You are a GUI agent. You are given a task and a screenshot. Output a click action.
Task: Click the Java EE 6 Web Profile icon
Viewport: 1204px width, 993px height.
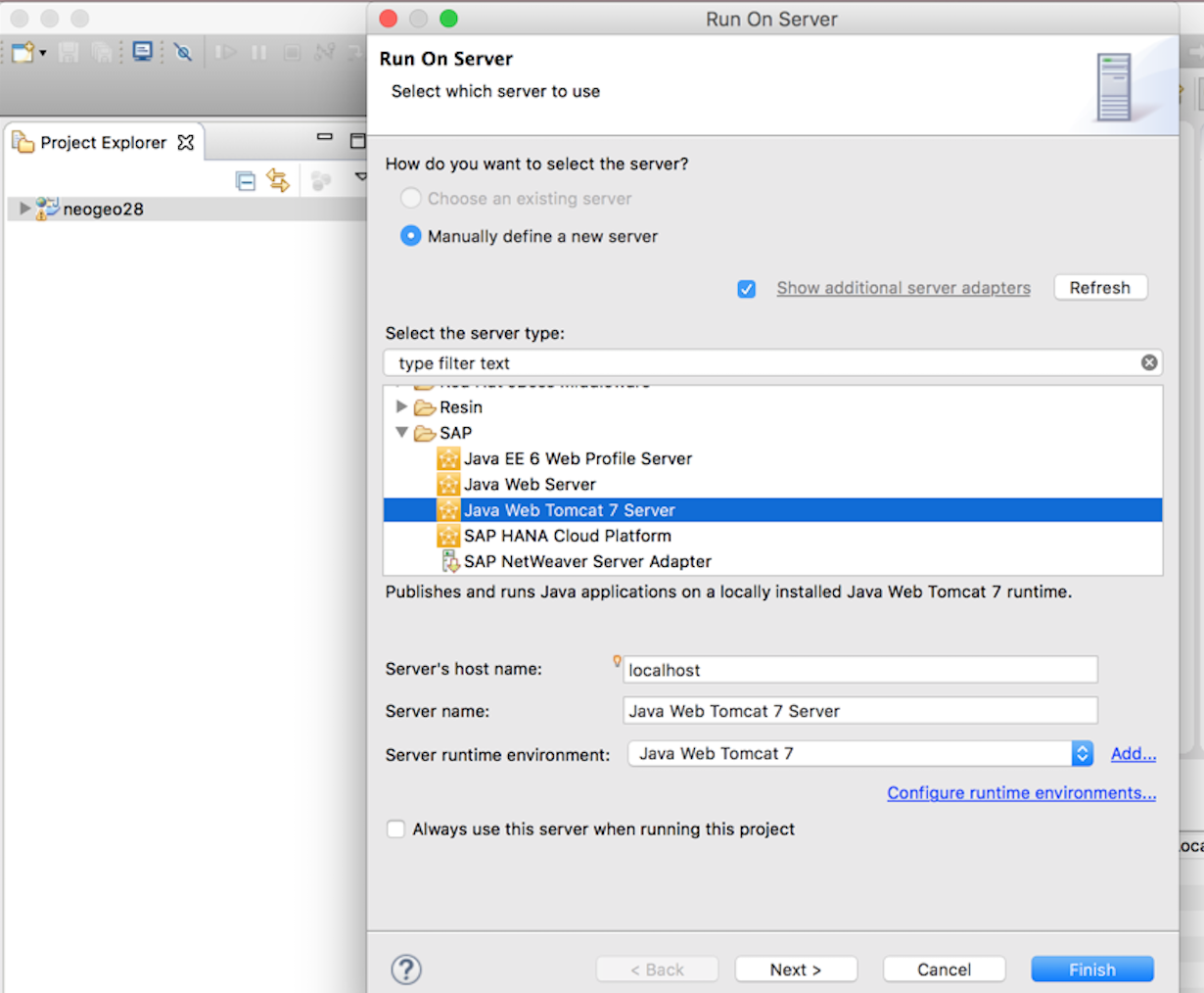[x=448, y=458]
